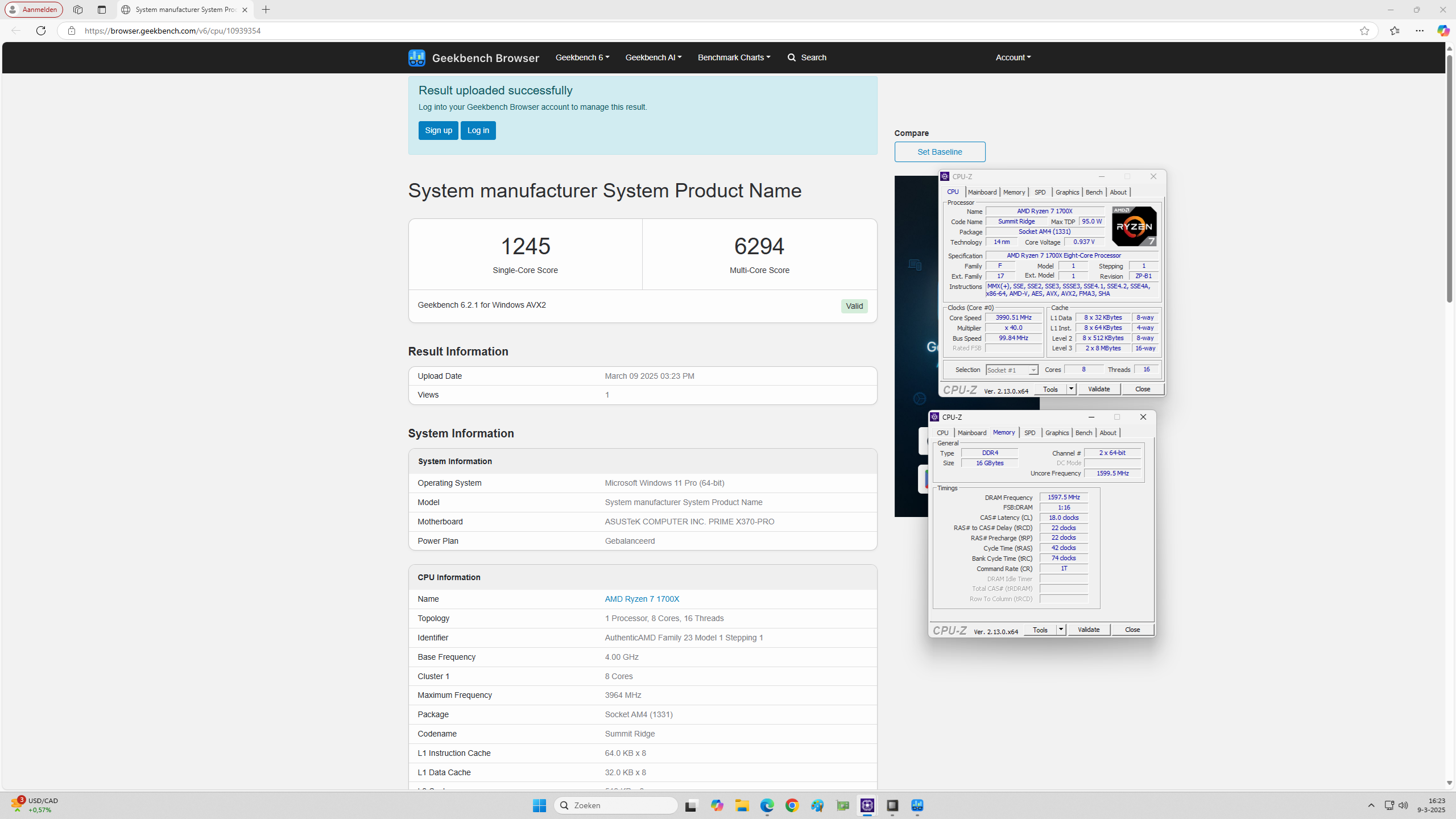Click the Geekbench taskbar icon

(917, 805)
